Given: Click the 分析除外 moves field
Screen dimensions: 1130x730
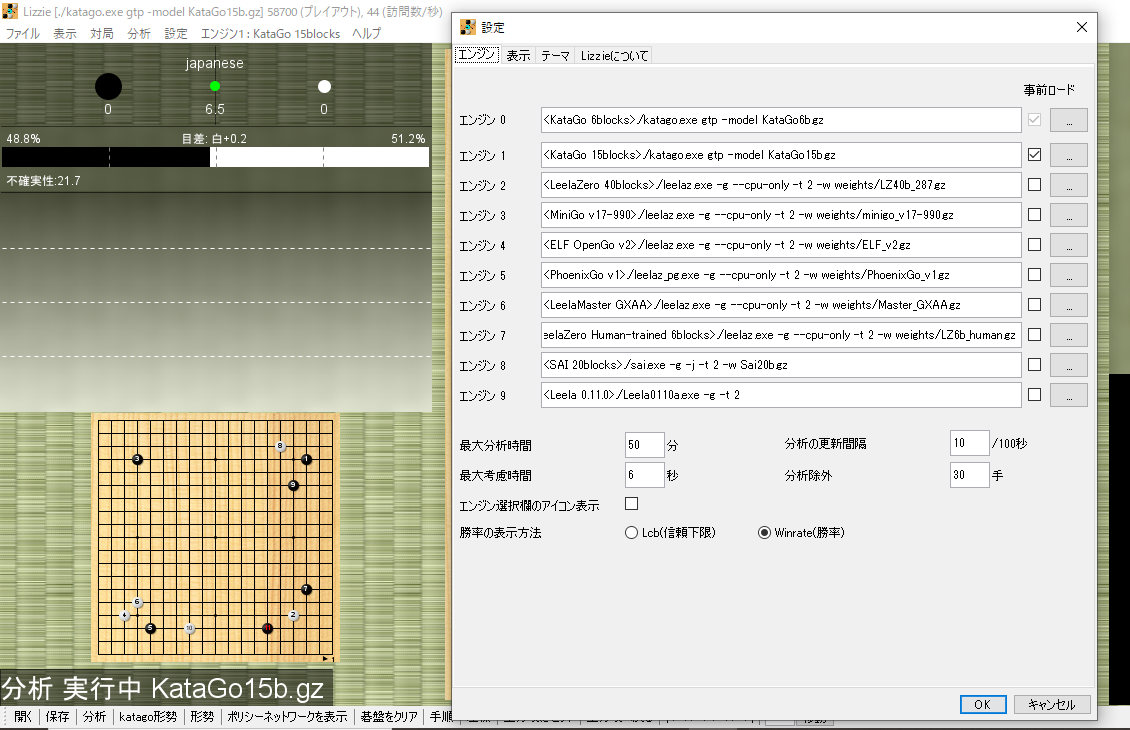Looking at the screenshot, I should click(x=969, y=475).
